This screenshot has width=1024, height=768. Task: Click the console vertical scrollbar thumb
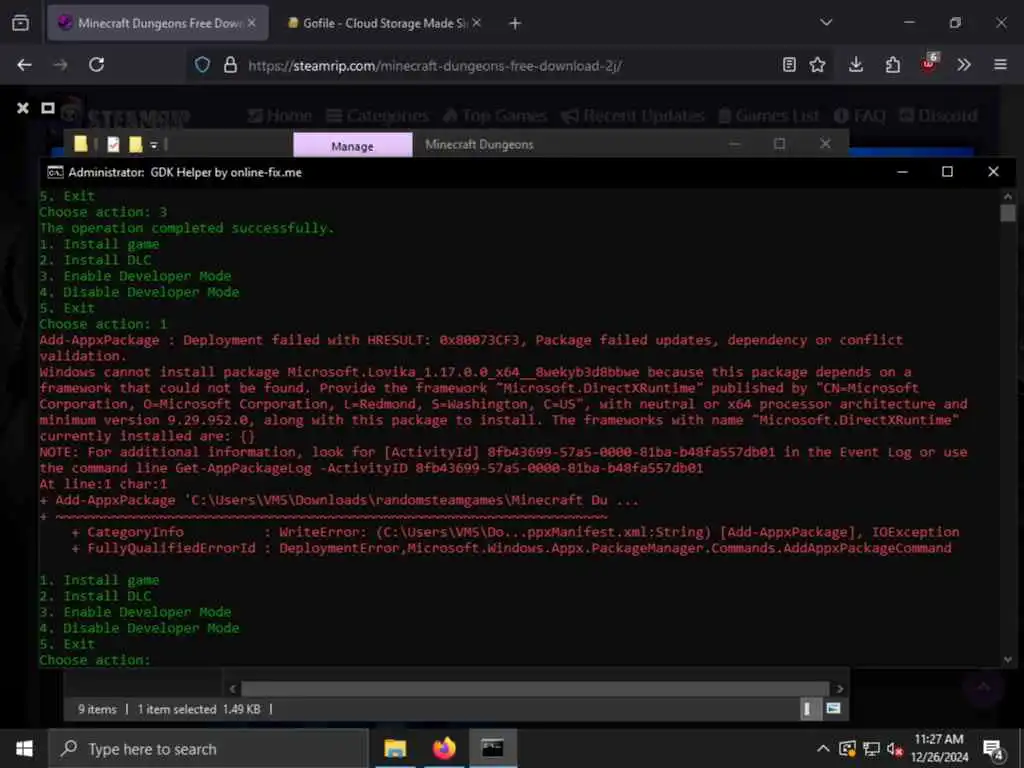(1008, 214)
